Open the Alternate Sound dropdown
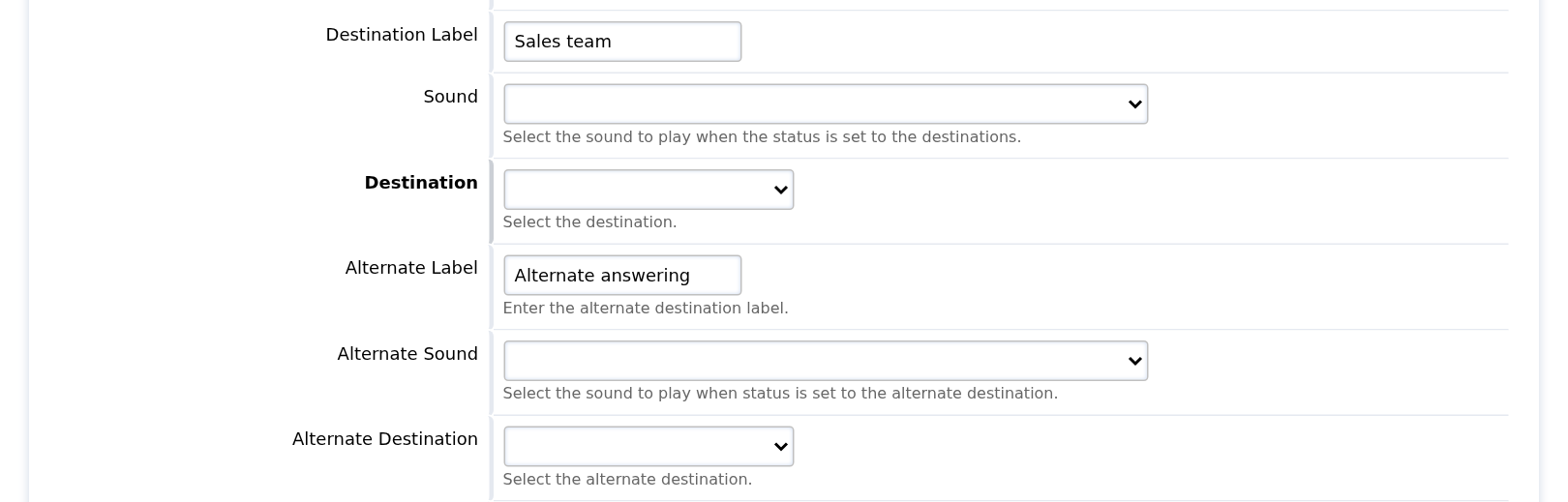Screen dimensions: 1568x502 [826, 361]
